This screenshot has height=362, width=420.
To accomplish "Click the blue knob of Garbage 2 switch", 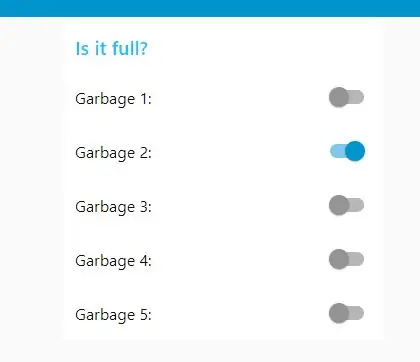I will tap(355, 151).
